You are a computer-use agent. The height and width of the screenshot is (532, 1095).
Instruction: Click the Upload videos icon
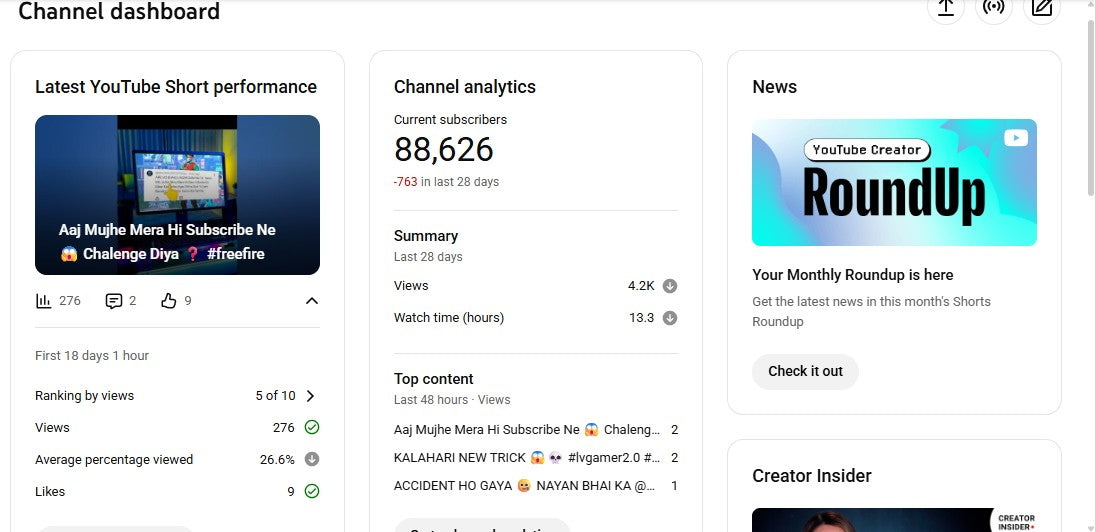coord(945,8)
